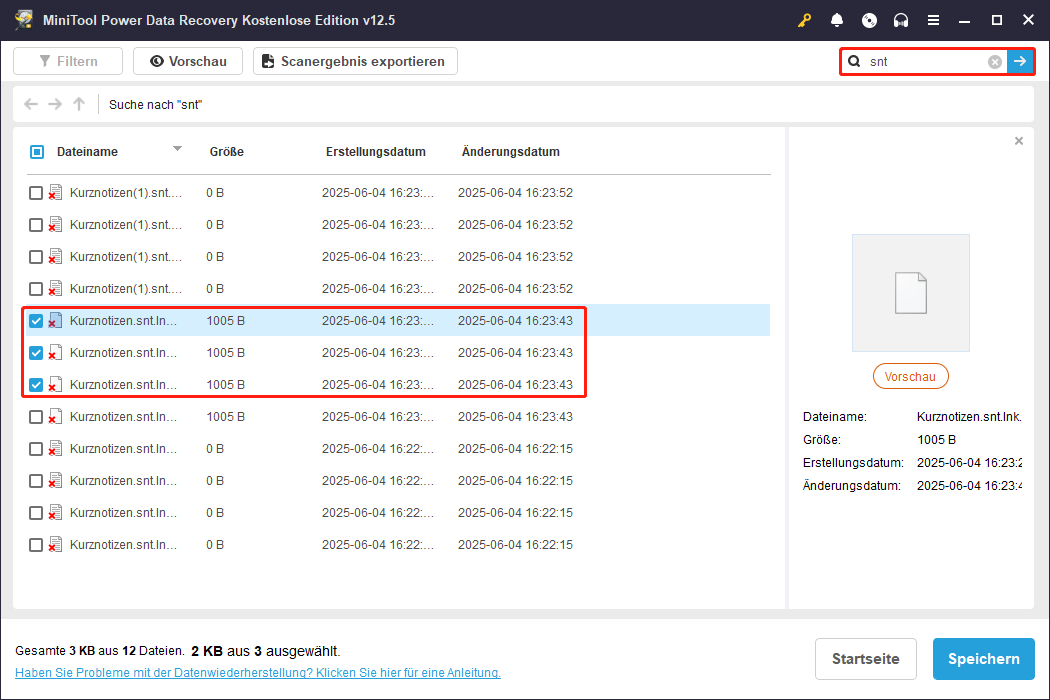1050x700 pixels.
Task: Close the preview pane with x
Action: tap(1019, 141)
